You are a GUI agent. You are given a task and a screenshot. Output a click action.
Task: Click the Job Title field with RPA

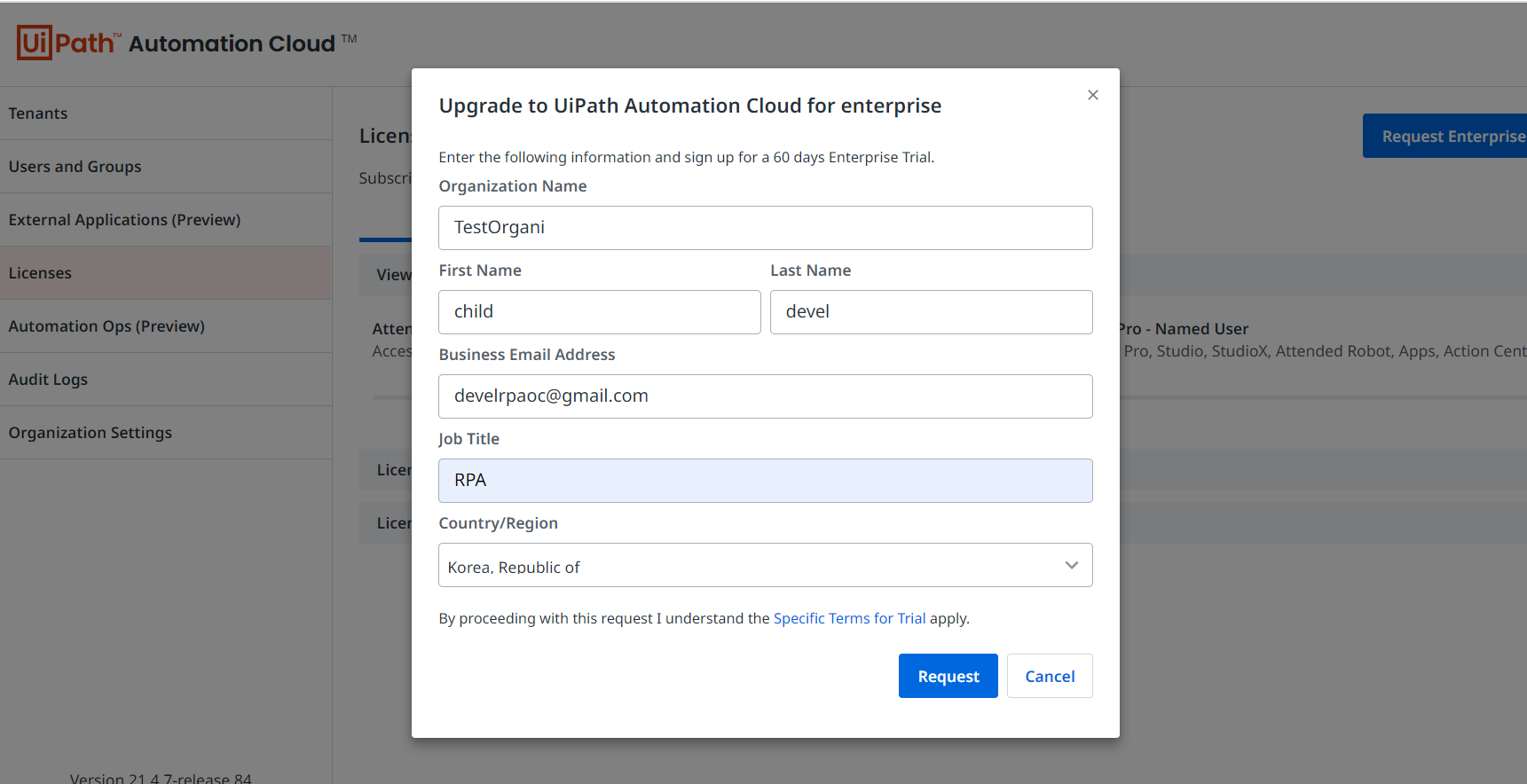[x=766, y=481]
